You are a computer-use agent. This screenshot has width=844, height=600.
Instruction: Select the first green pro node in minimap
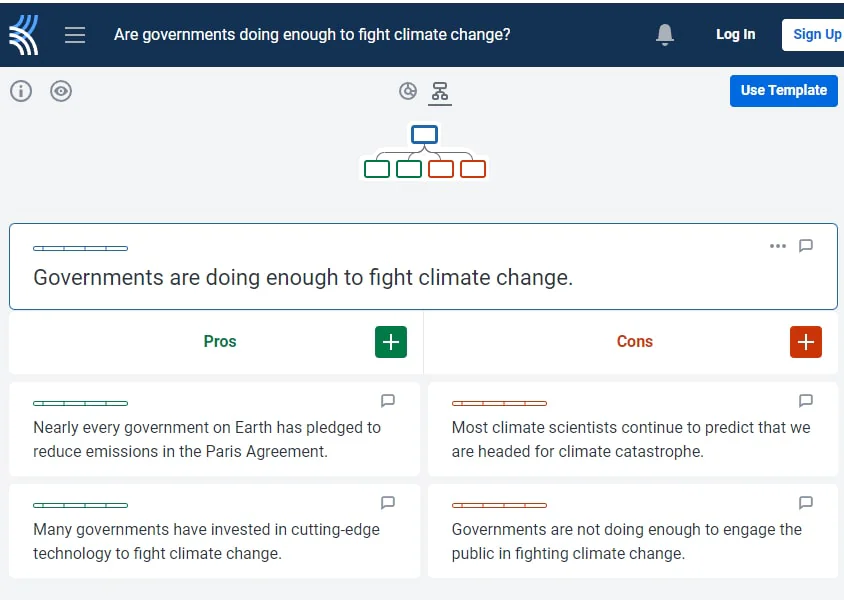[x=377, y=169]
